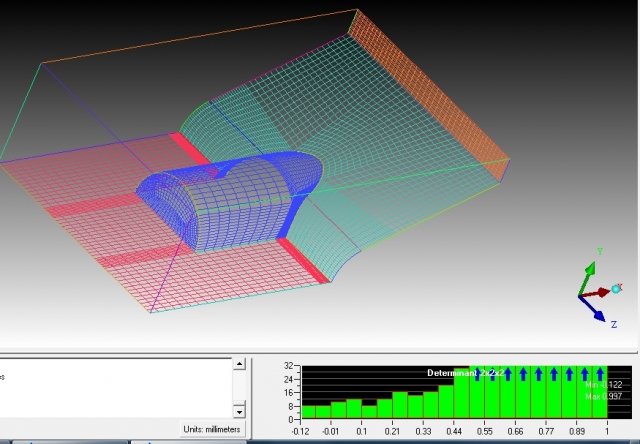Click message log scrollbar down arrow
This screenshot has height=444, width=640.
[x=239, y=411]
